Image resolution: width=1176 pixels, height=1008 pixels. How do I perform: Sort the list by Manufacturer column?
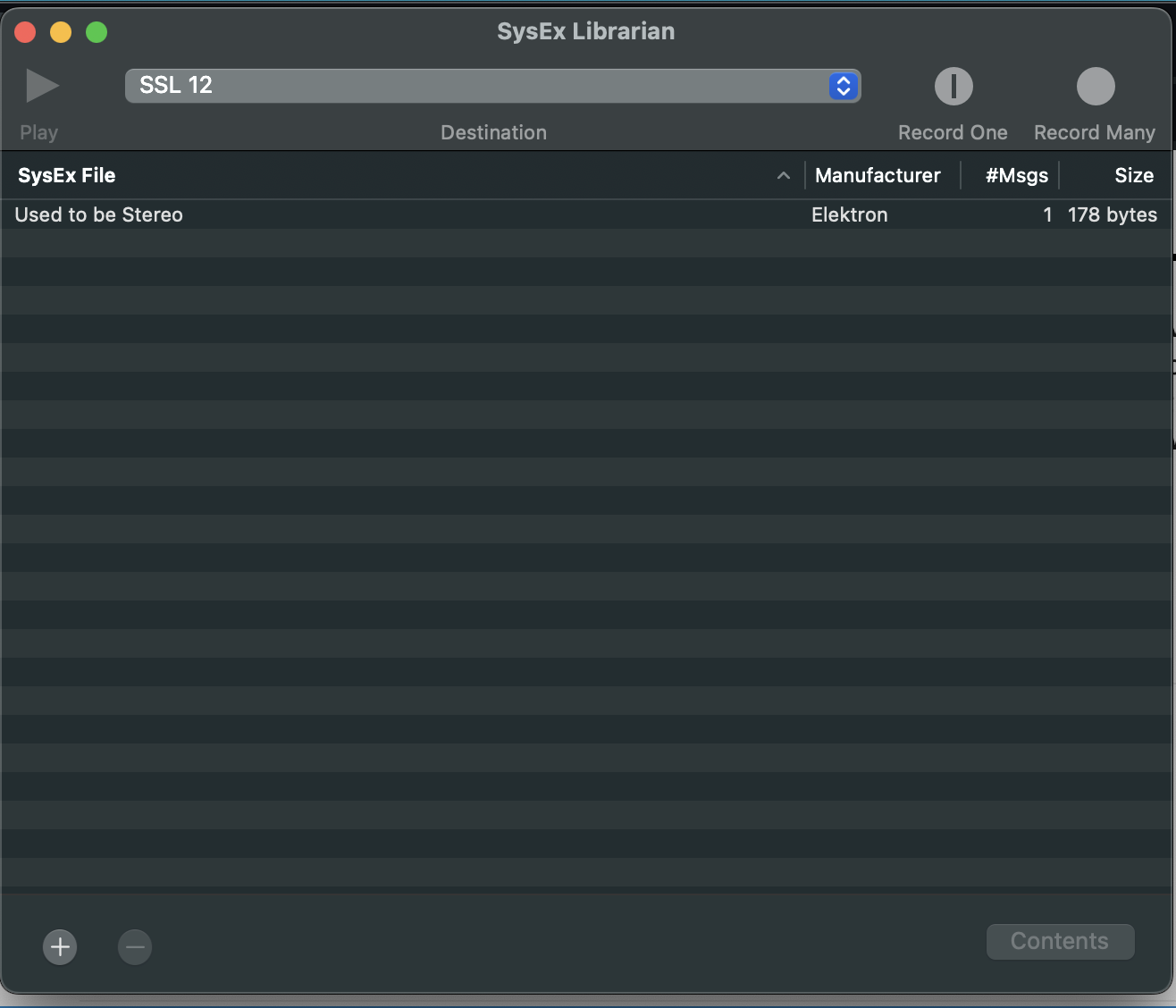pos(878,175)
